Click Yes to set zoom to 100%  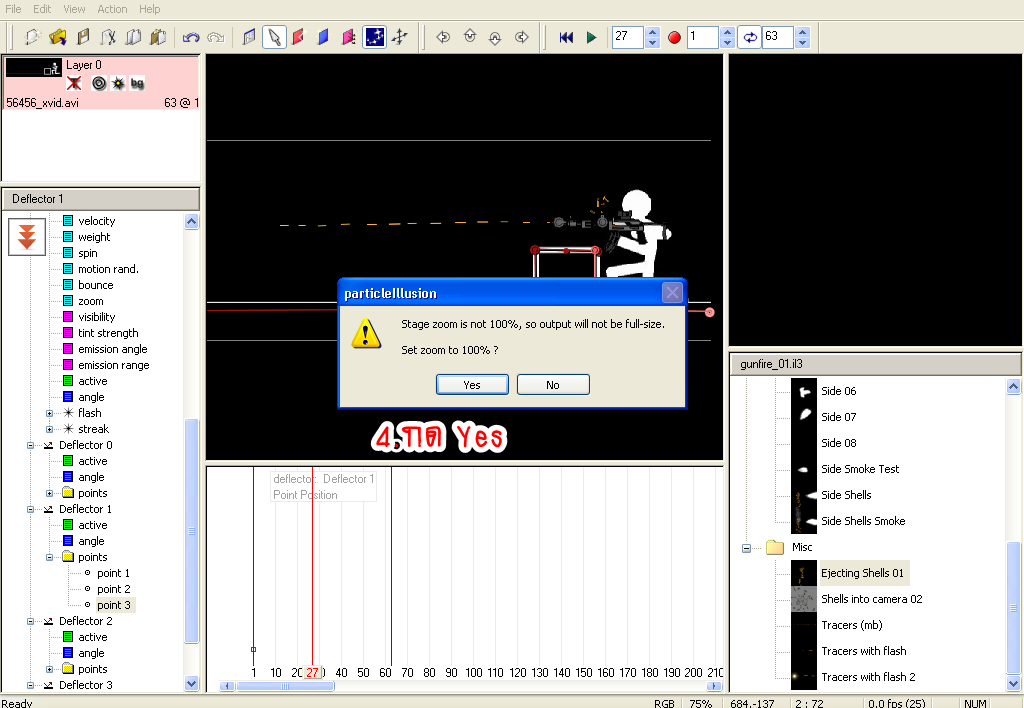click(x=472, y=385)
